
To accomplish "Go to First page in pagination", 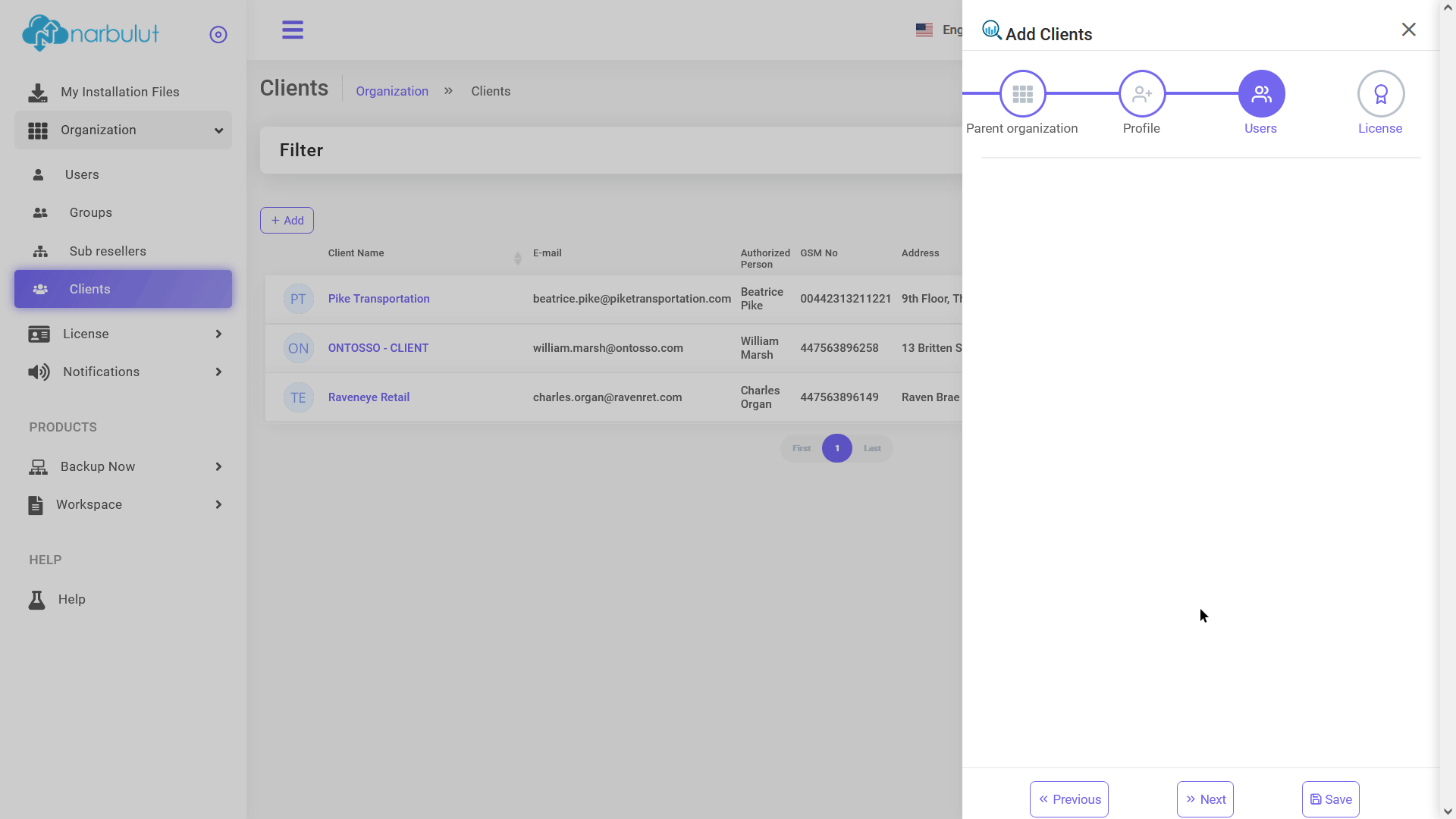I will 802,448.
